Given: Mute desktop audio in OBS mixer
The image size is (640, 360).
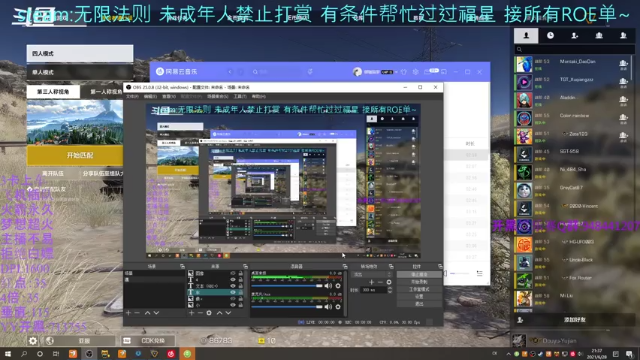Looking at the screenshot, I should (x=328, y=286).
